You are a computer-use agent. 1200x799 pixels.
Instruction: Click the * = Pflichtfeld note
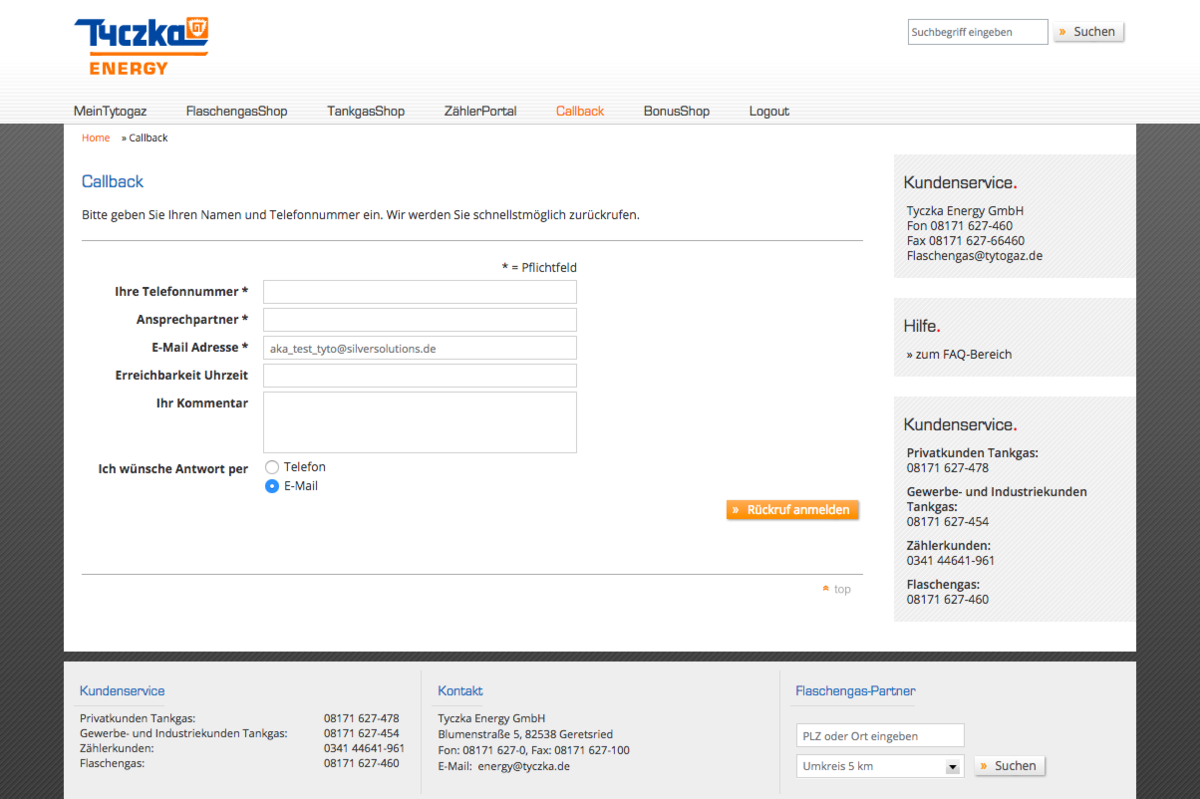point(539,267)
